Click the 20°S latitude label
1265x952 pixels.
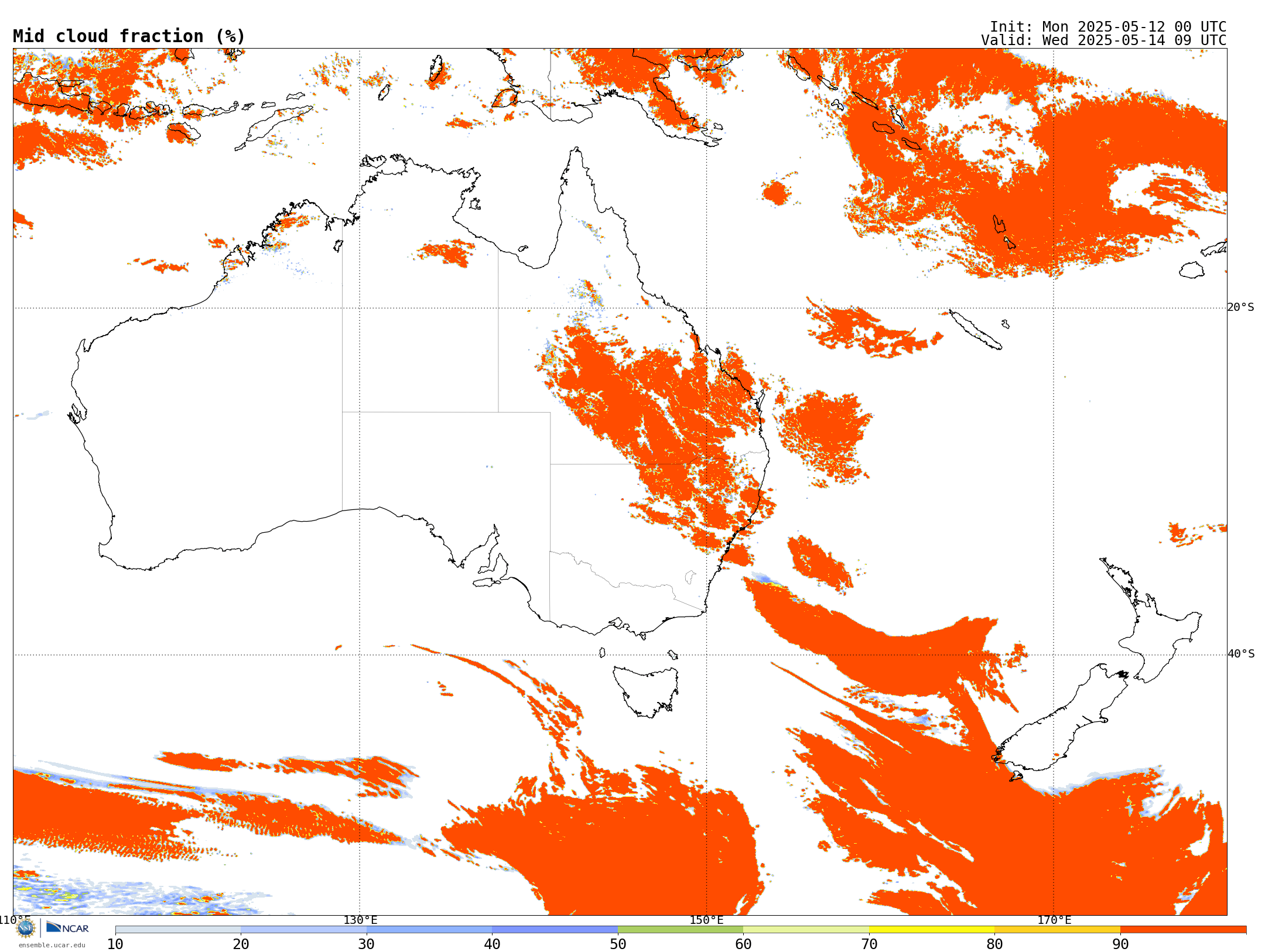(1240, 307)
